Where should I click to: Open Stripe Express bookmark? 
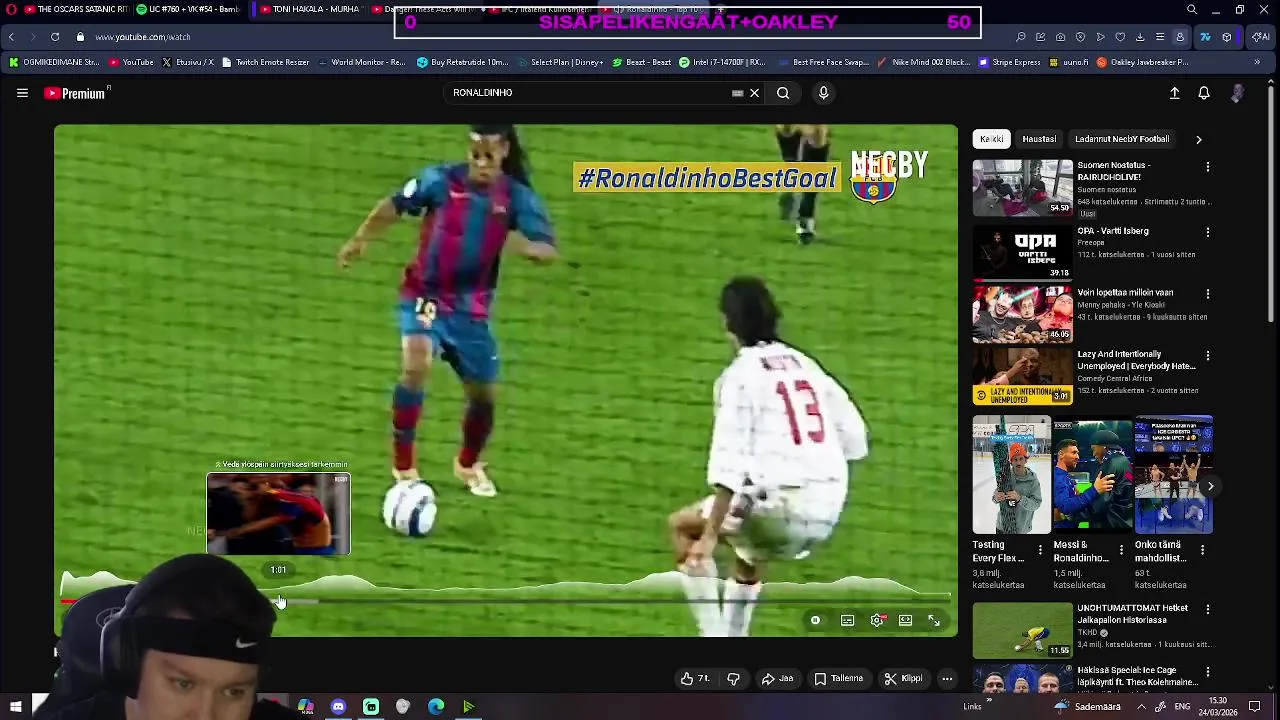point(1009,62)
